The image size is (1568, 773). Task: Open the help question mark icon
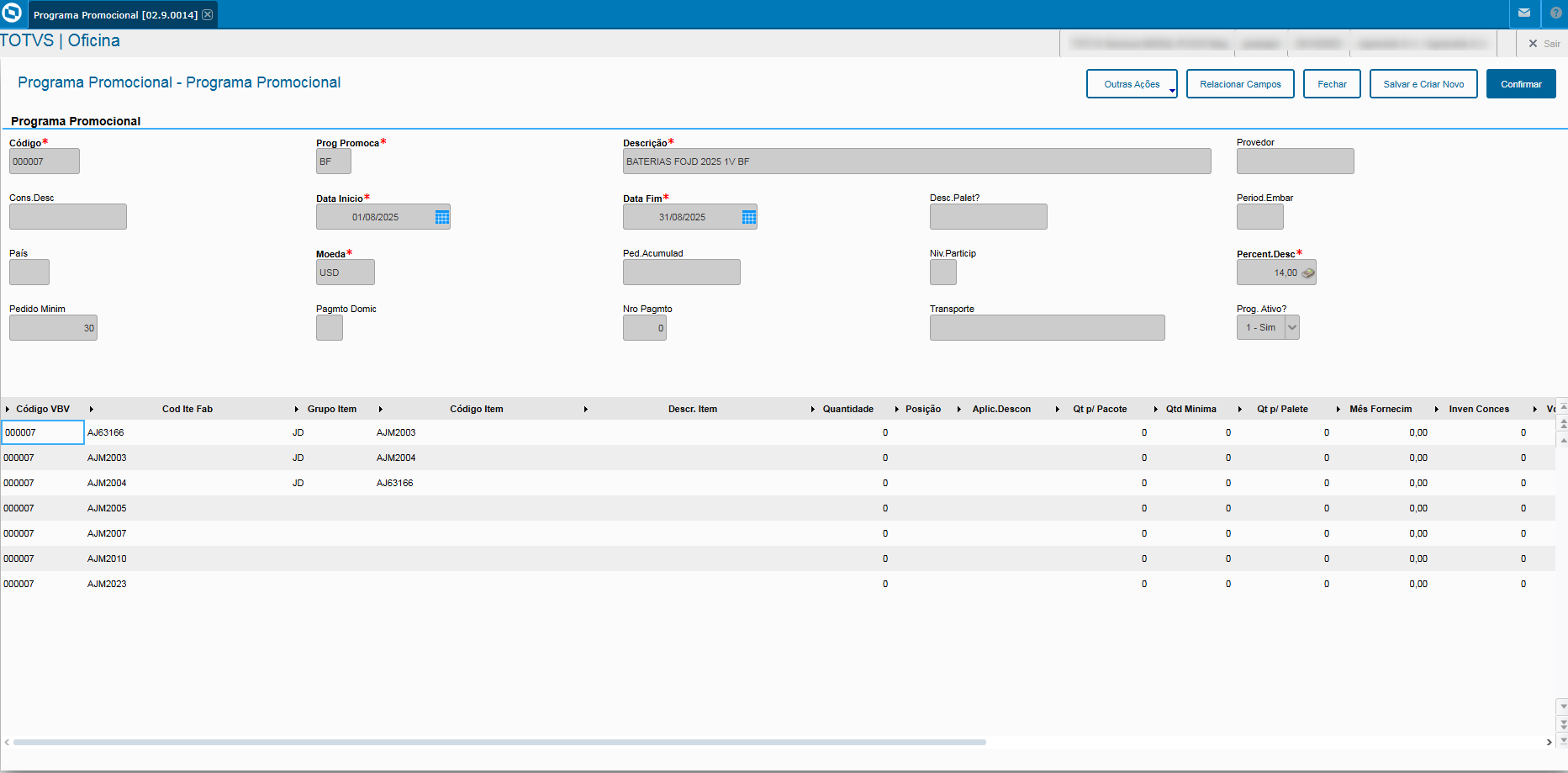click(x=1555, y=13)
